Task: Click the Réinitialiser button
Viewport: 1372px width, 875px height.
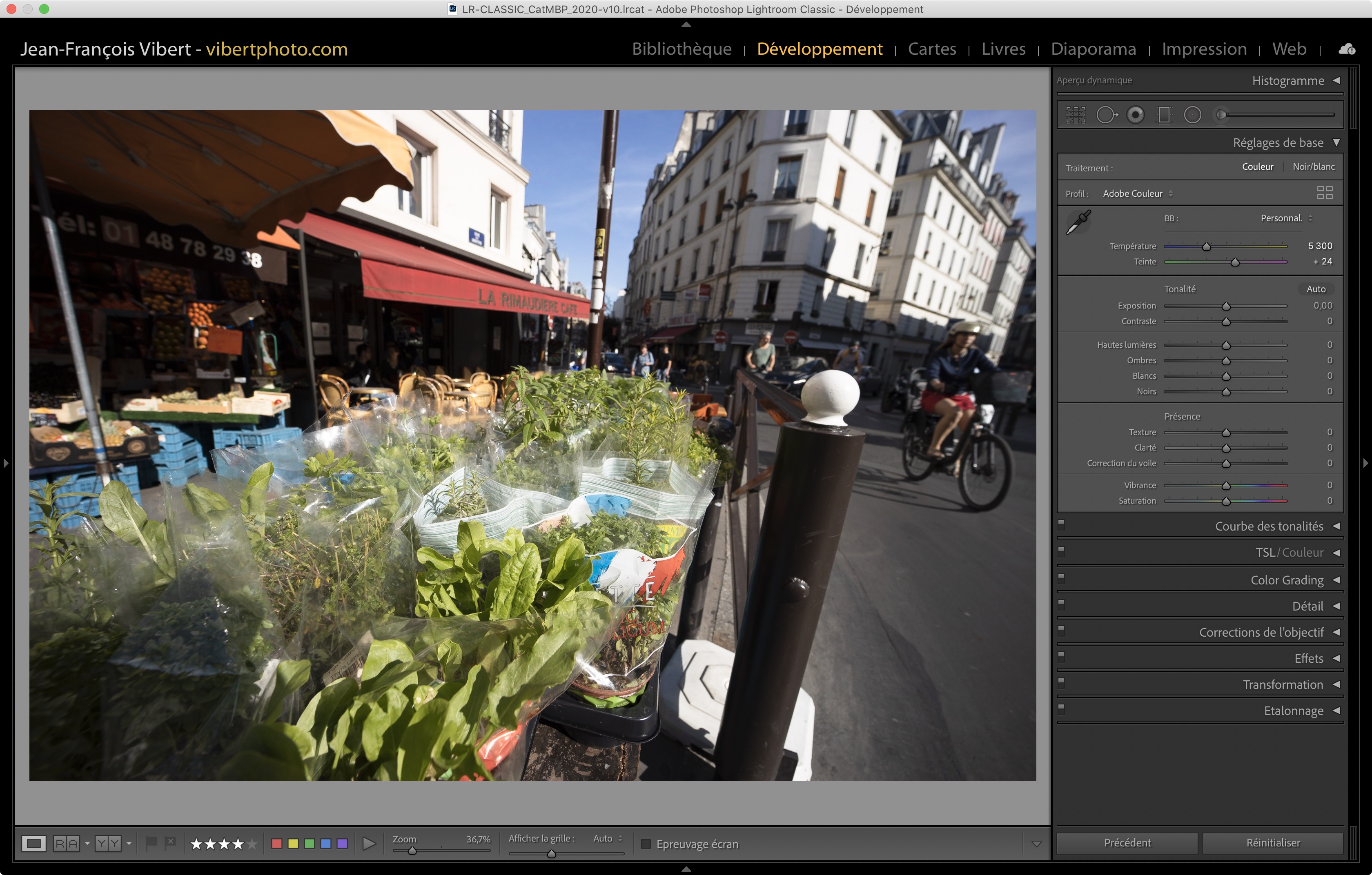Action: [x=1273, y=842]
